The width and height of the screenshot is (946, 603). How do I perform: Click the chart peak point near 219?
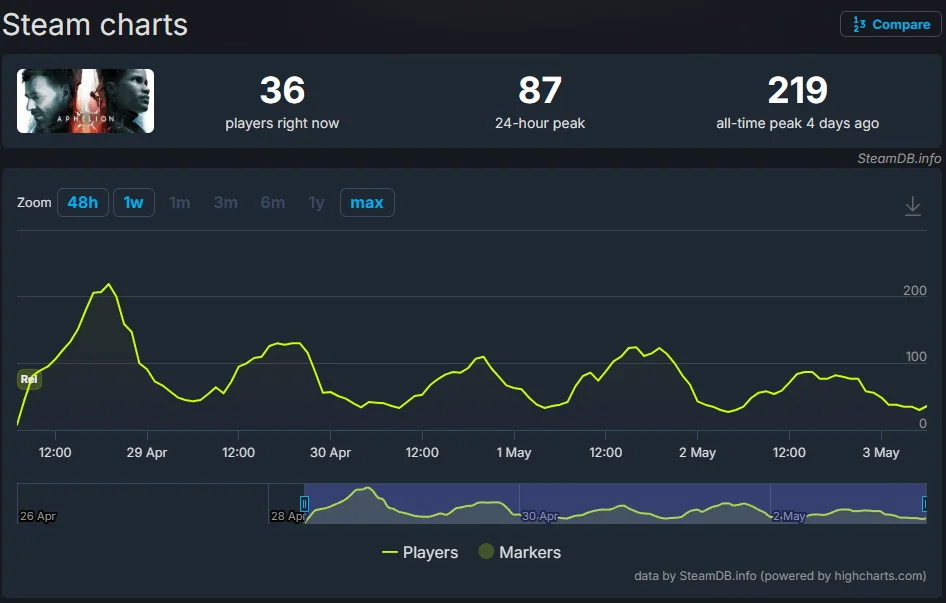(x=109, y=284)
